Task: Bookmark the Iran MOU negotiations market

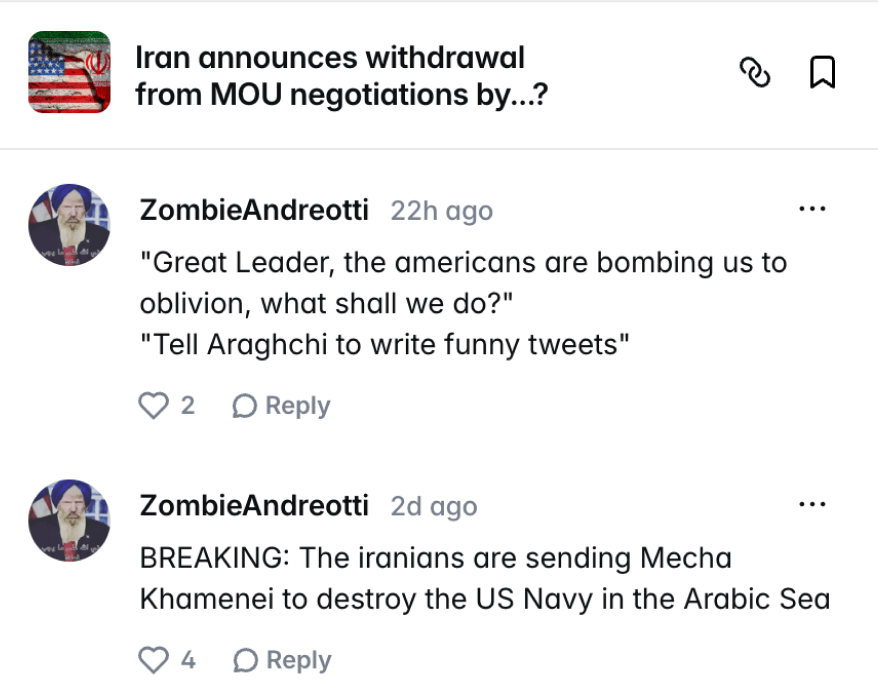Action: (x=822, y=72)
